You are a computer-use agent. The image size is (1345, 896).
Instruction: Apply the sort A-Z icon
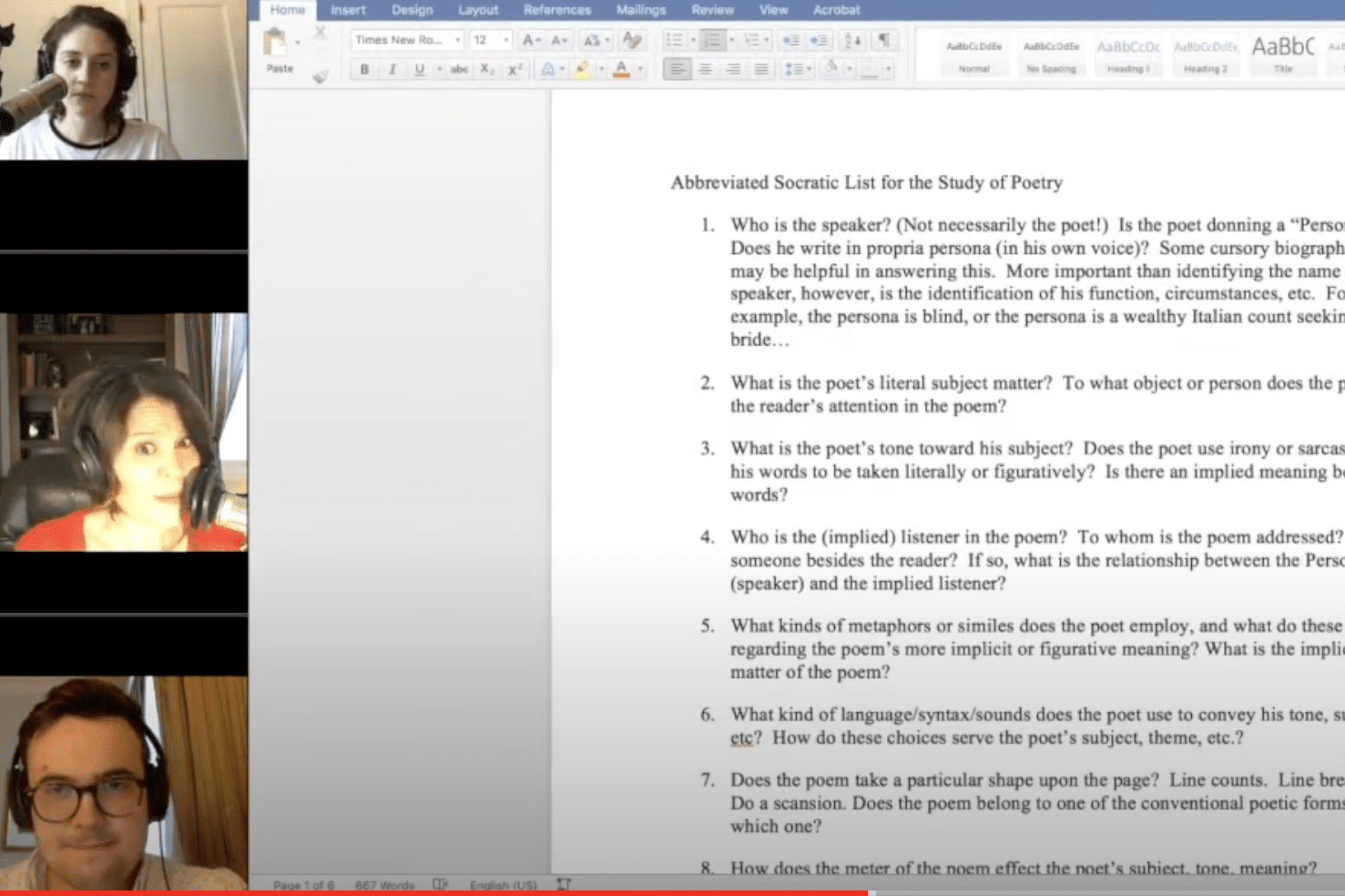click(x=852, y=39)
